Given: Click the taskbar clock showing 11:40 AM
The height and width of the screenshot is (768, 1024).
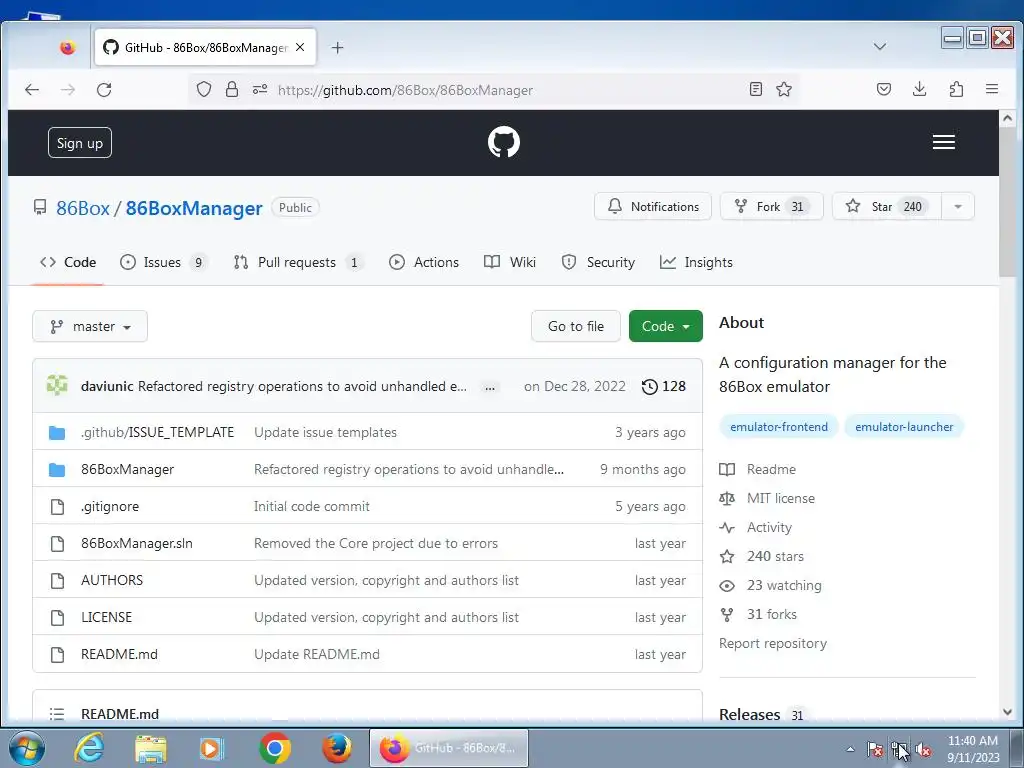Looking at the screenshot, I should [x=972, y=749].
